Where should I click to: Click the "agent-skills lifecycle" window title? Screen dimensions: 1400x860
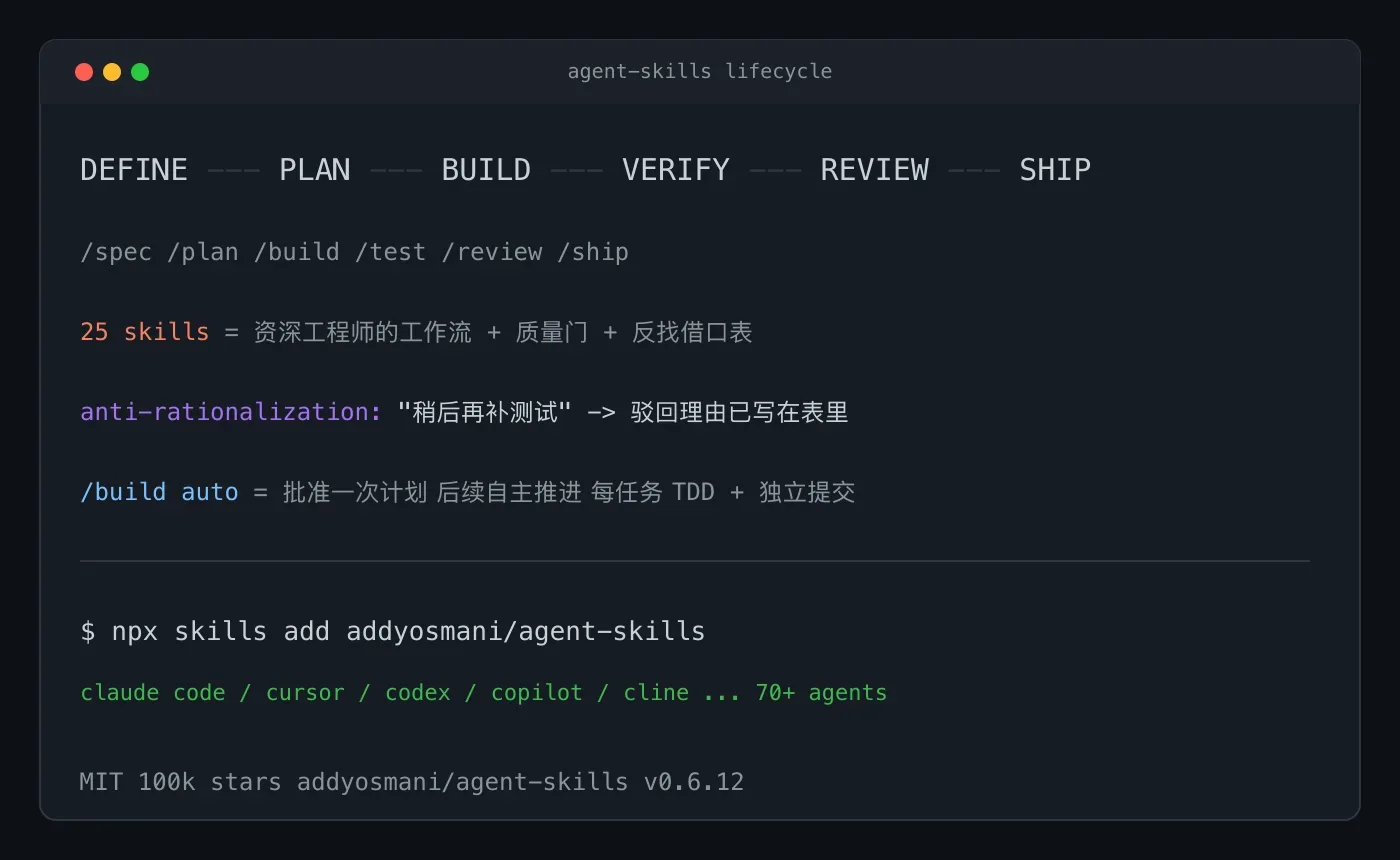(700, 71)
